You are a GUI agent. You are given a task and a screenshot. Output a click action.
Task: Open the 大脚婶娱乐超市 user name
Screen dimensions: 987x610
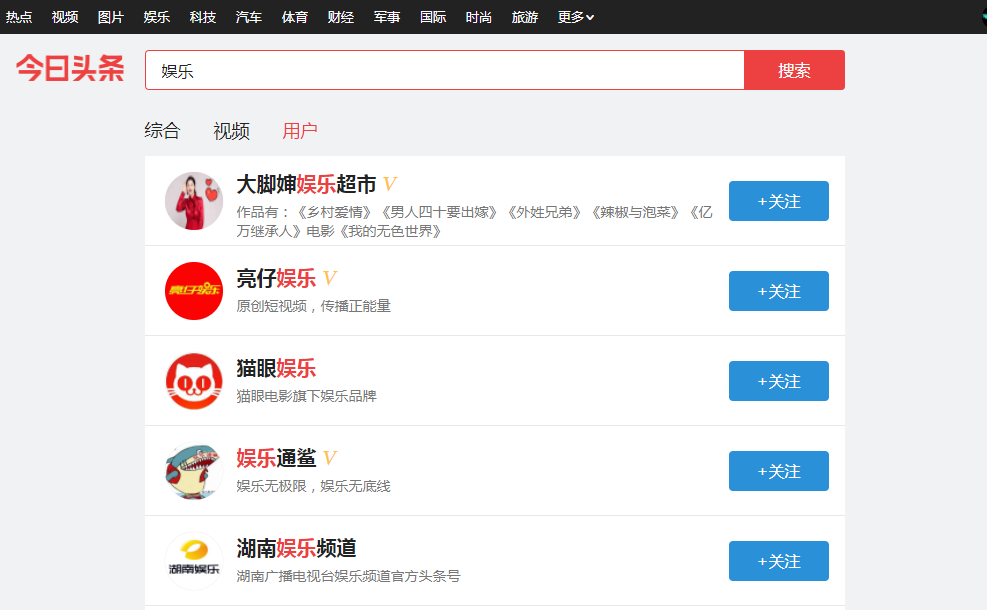[x=307, y=184]
